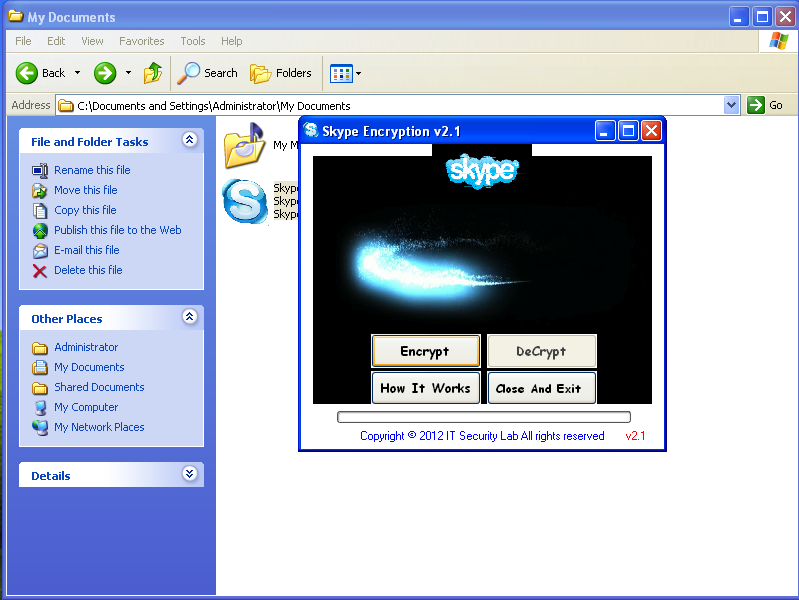
Task: Click E-mail this file link
Action: (87, 250)
